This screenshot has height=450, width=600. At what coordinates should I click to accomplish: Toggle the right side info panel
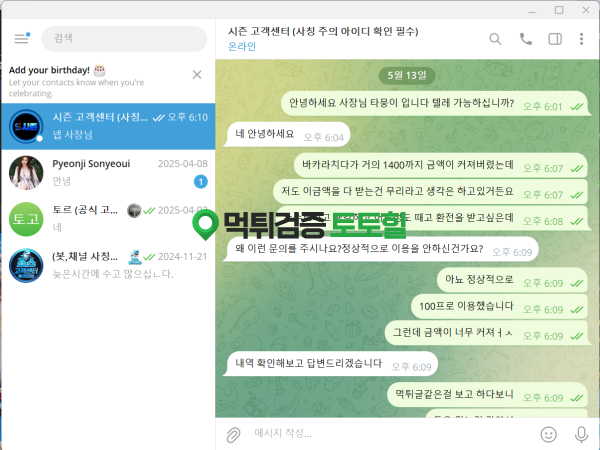point(555,39)
